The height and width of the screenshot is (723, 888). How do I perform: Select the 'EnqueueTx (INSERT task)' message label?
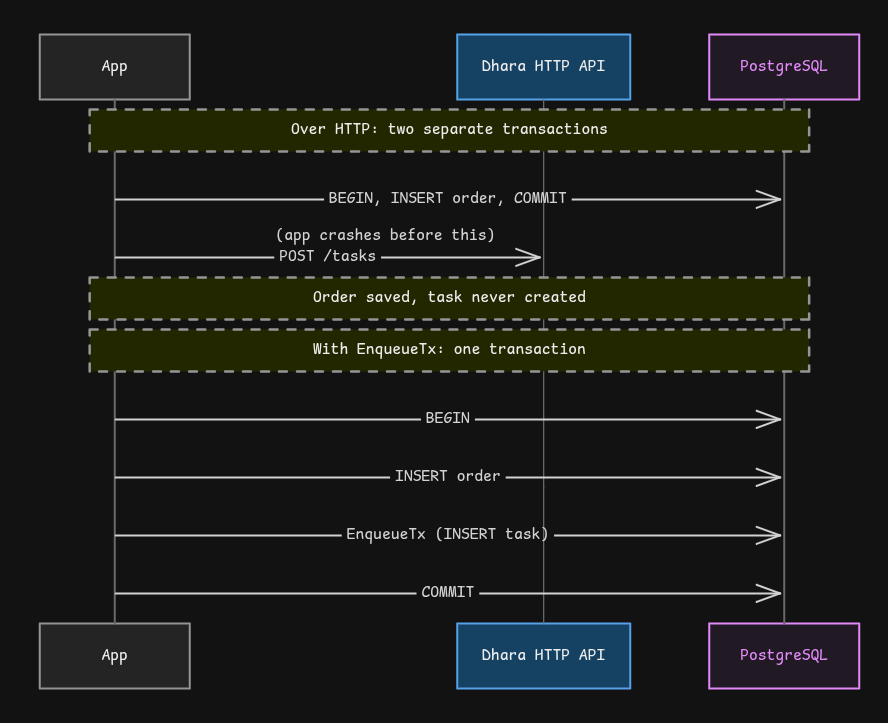coord(447,534)
